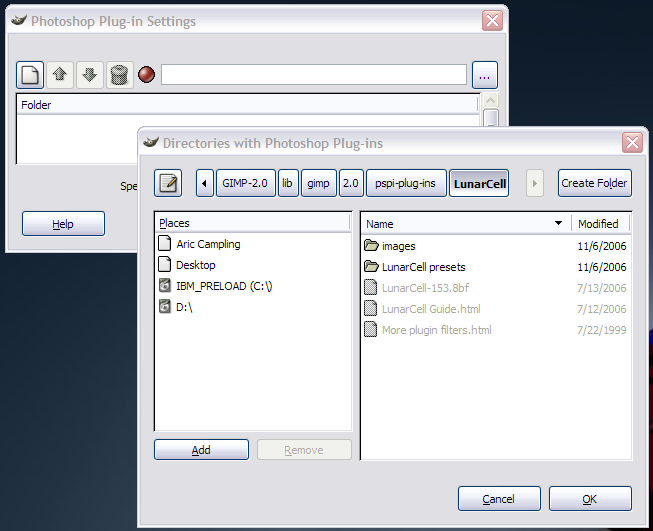Click the red status ball icon
Screen dimensions: 653x531
pos(147,75)
